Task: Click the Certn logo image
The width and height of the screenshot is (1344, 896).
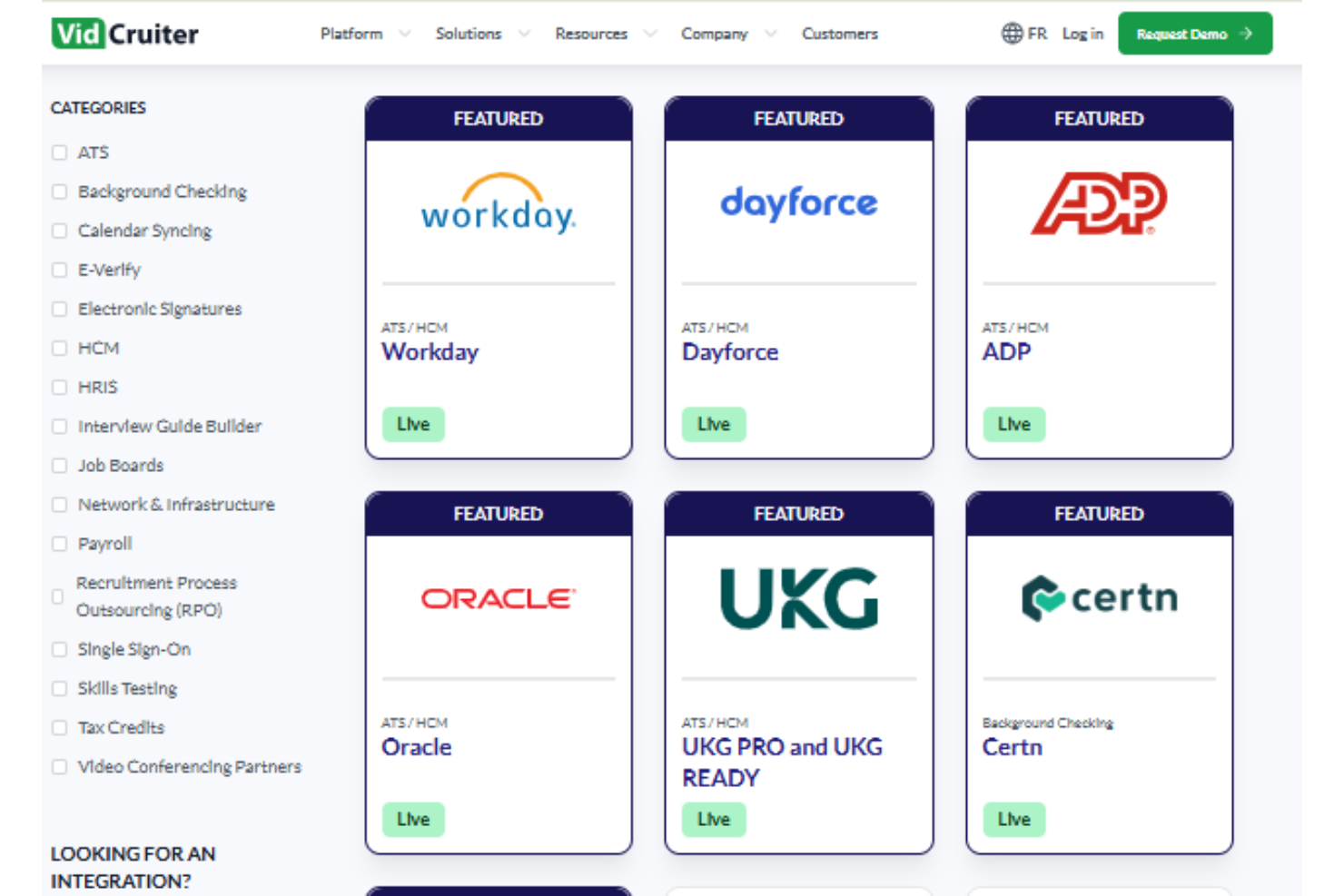Action: [x=1099, y=598]
